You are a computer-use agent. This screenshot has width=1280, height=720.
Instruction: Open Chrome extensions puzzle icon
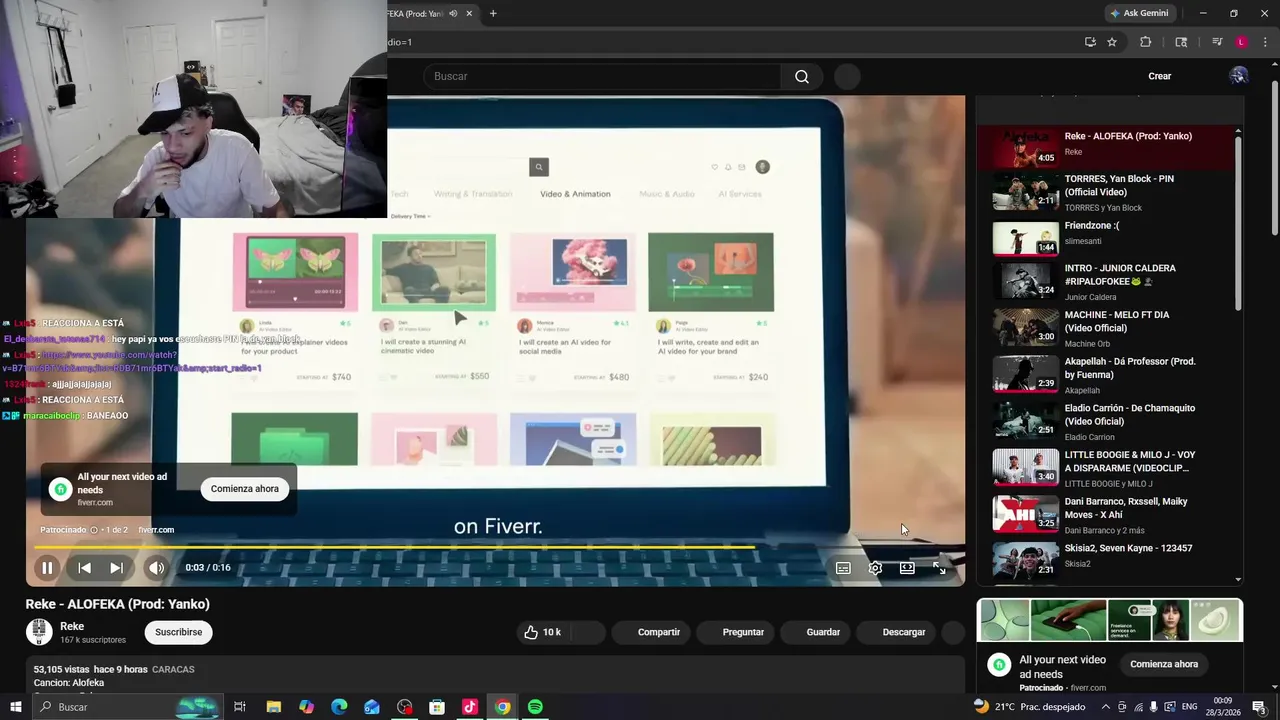[x=1146, y=42]
